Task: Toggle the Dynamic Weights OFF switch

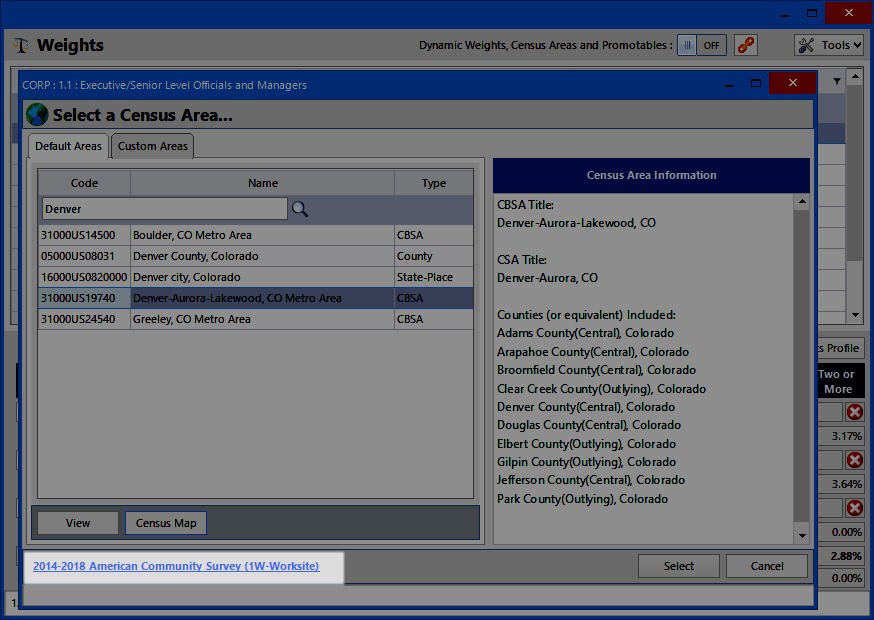Action: 702,45
